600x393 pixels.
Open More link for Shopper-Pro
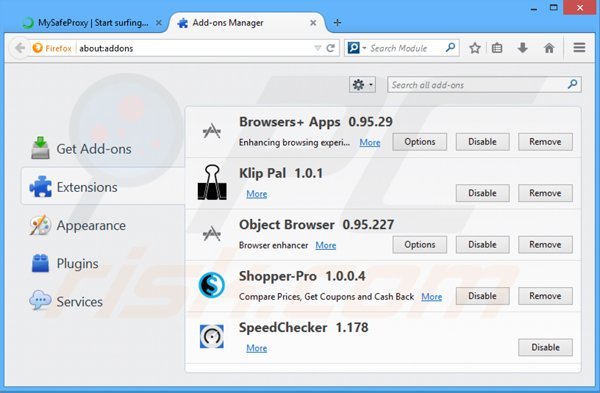pos(432,297)
